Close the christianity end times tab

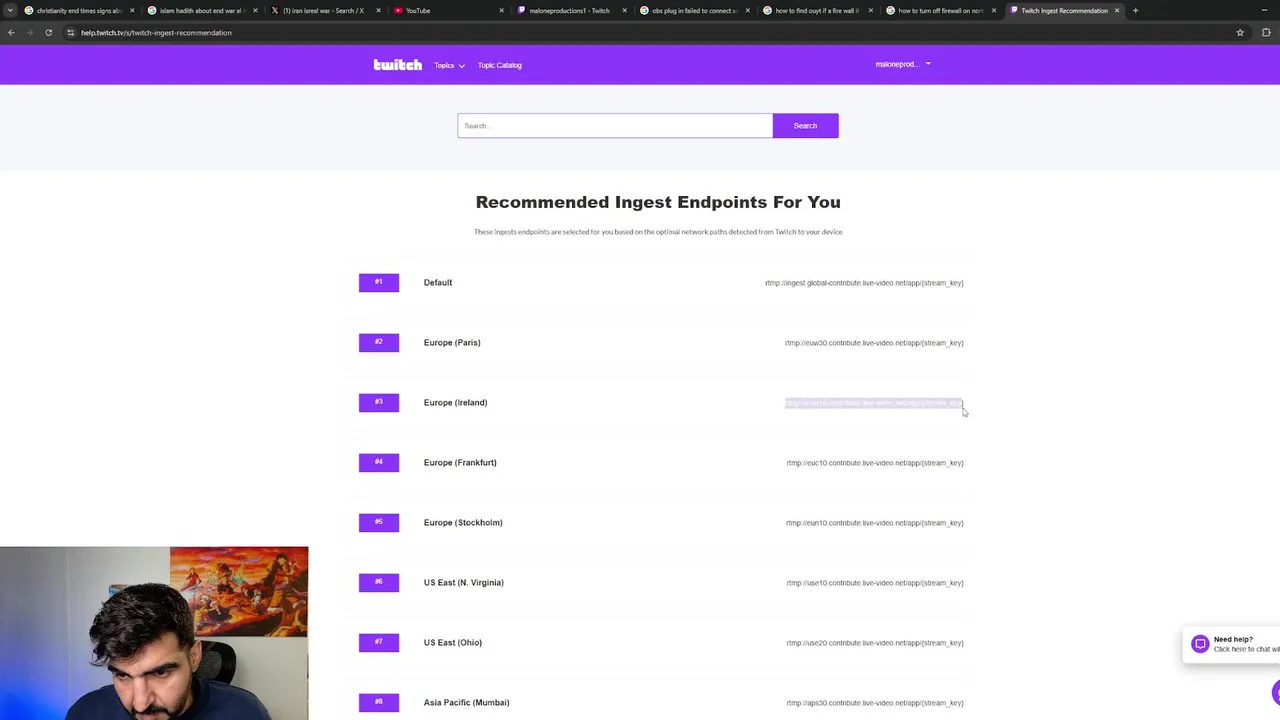132,10
